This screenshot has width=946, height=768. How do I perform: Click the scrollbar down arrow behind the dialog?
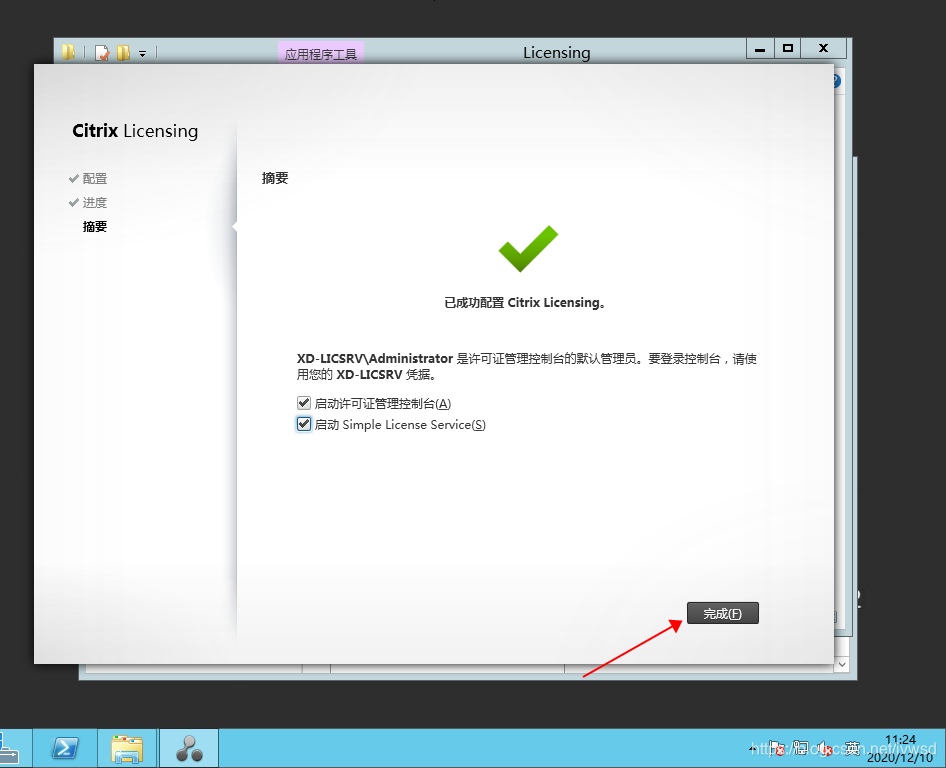click(x=842, y=664)
